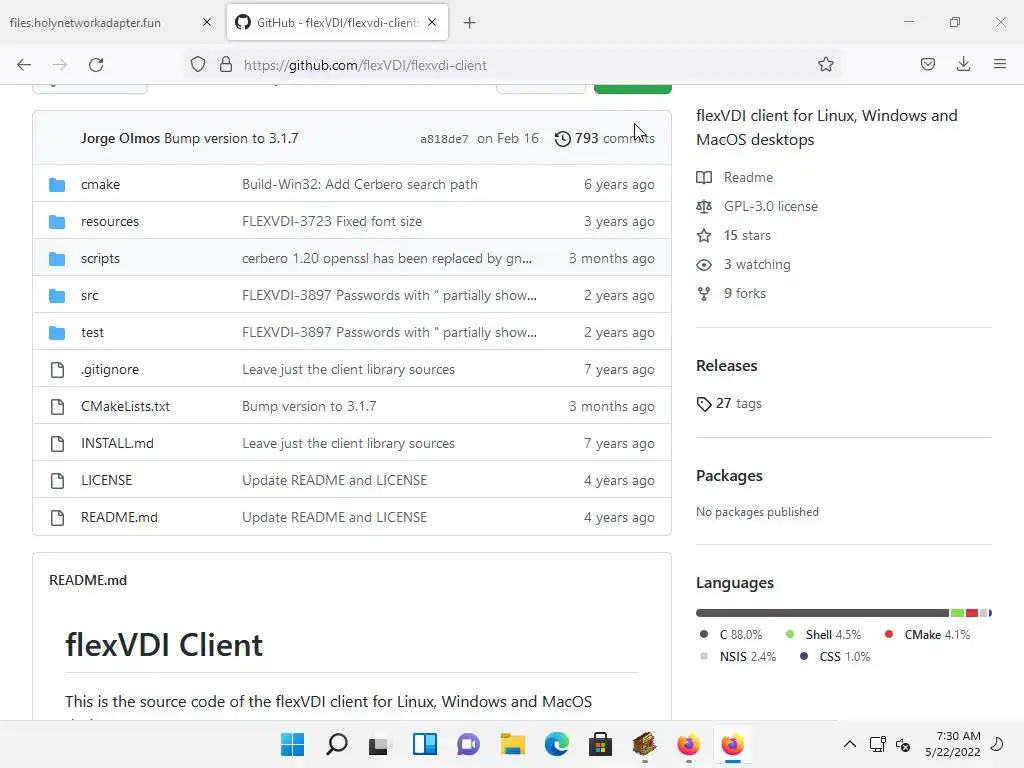1024x768 pixels.
Task: Click the .gitignore file icon
Action: pos(57,370)
